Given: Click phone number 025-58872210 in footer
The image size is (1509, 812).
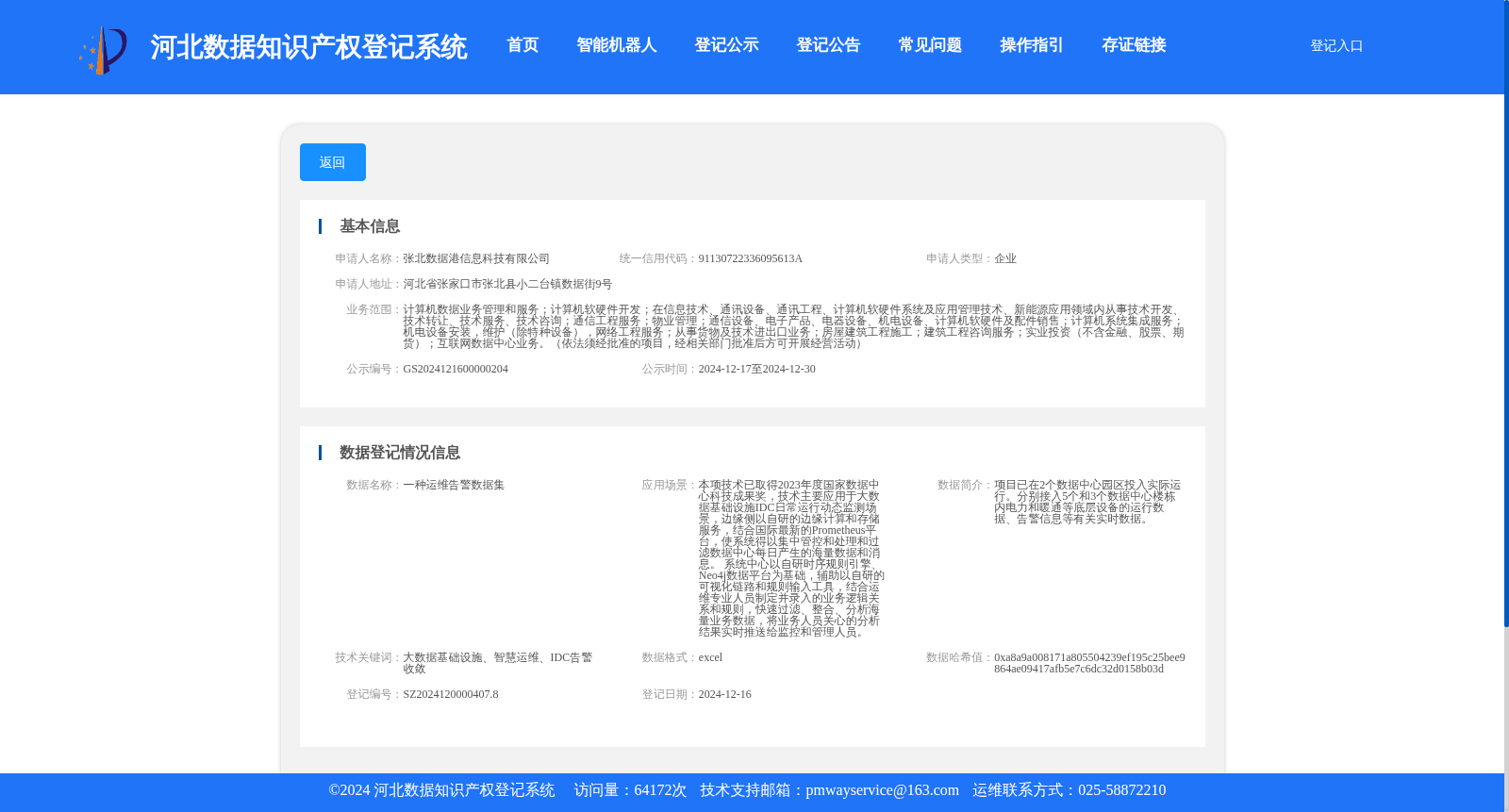Looking at the screenshot, I should (x=1121, y=790).
